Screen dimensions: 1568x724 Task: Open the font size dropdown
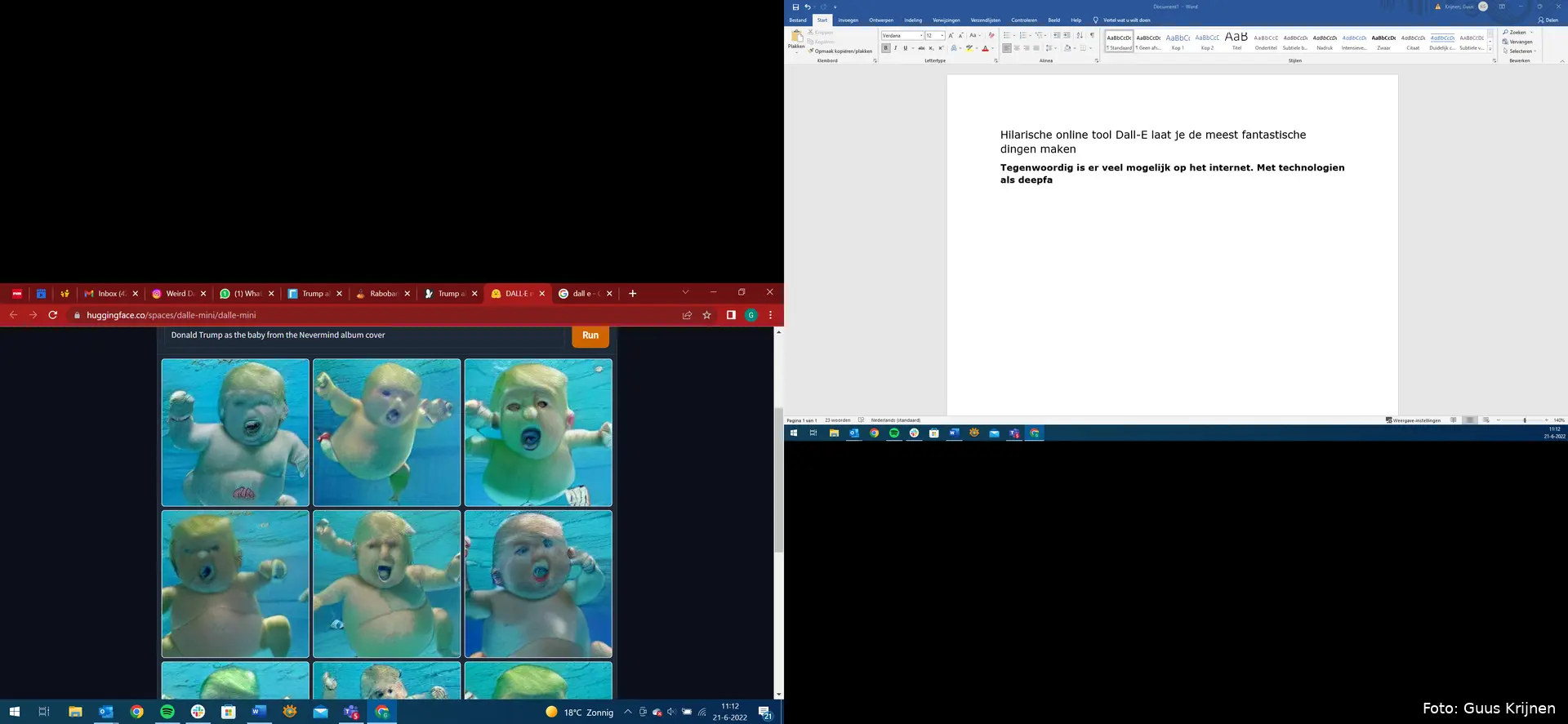click(x=942, y=35)
